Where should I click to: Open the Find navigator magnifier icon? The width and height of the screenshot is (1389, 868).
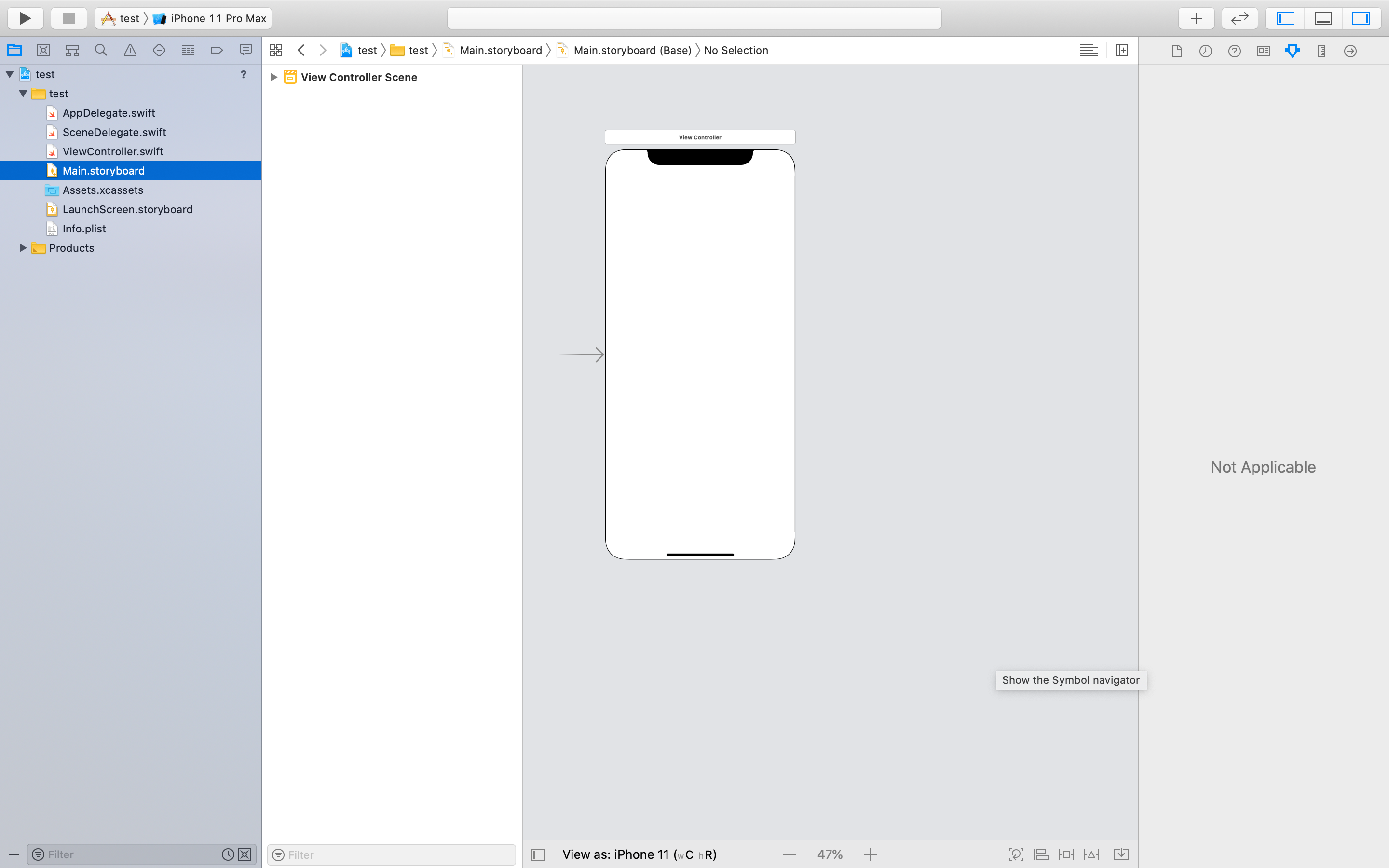(101, 51)
